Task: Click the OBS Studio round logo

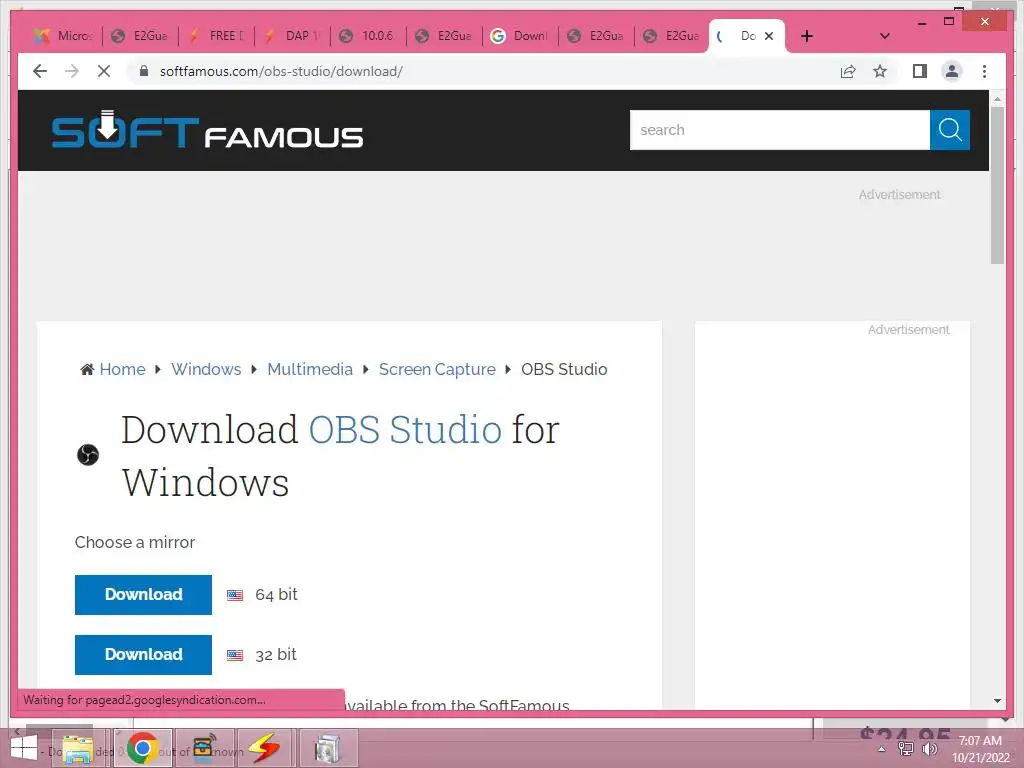Action: pyautogui.click(x=88, y=455)
